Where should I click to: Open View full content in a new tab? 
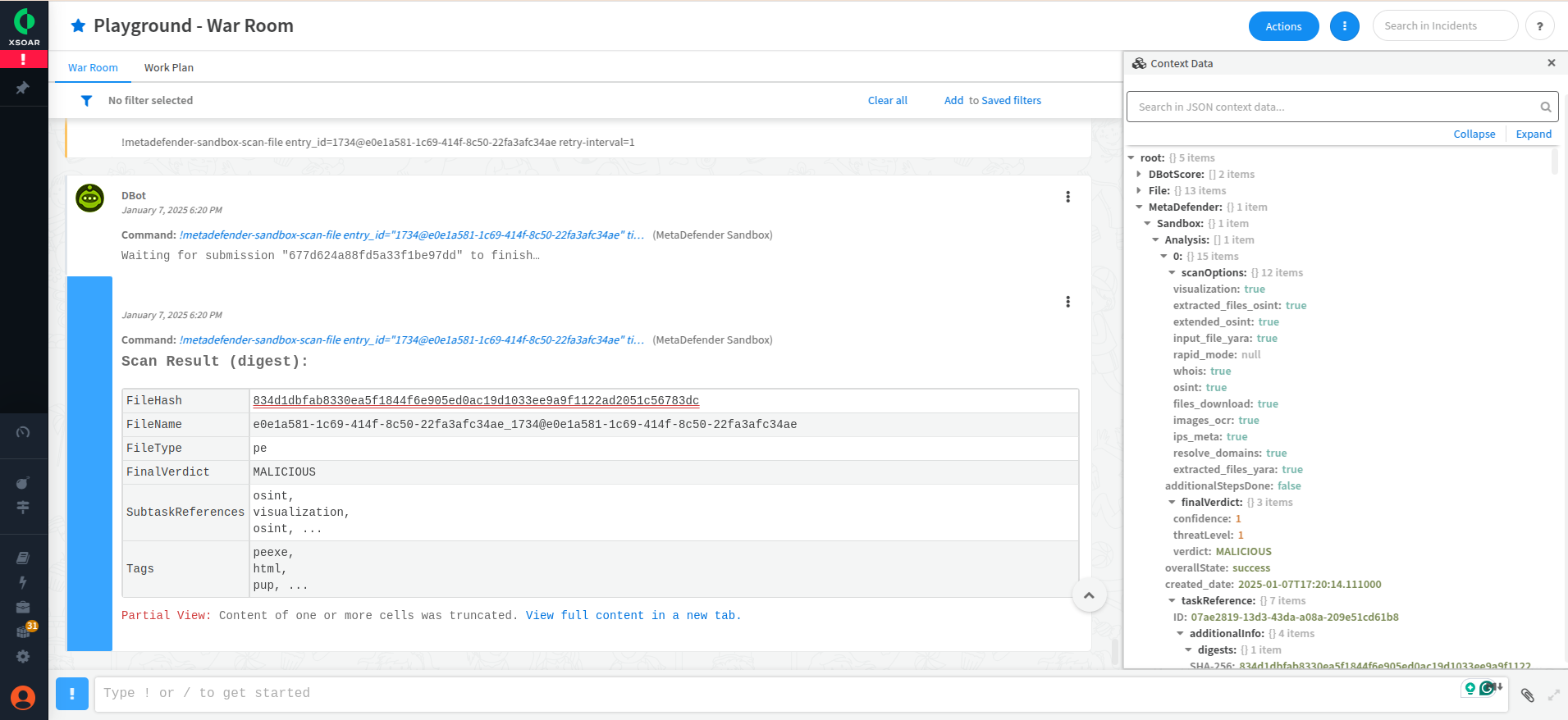(x=633, y=616)
